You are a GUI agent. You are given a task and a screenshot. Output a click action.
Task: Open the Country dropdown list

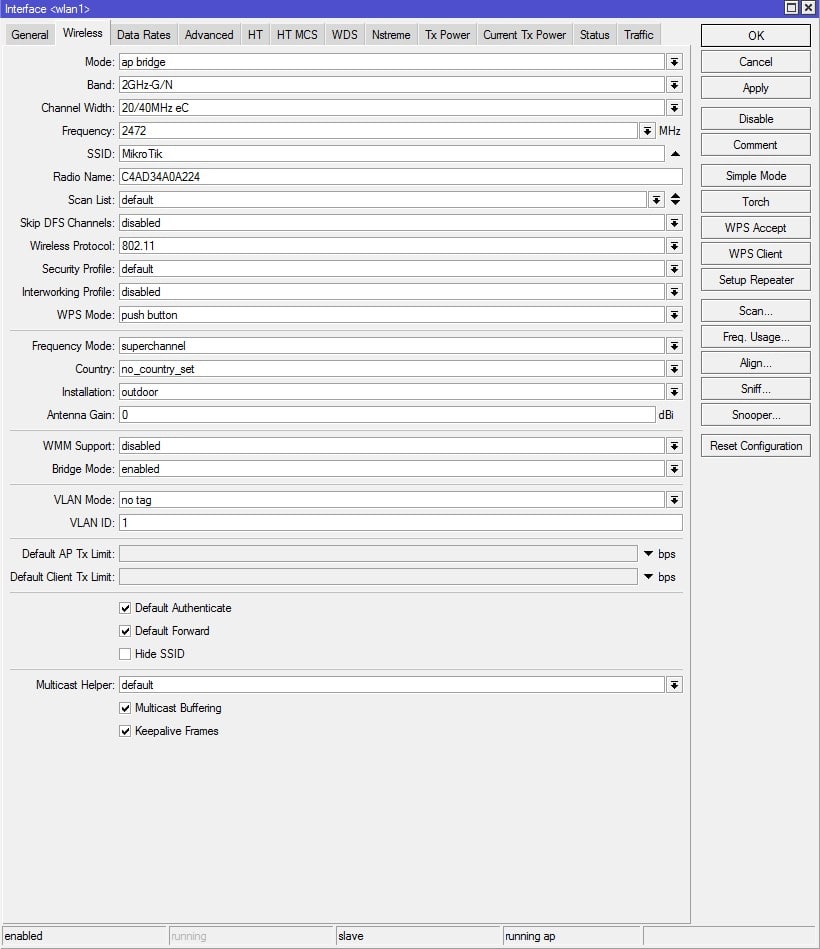[674, 369]
